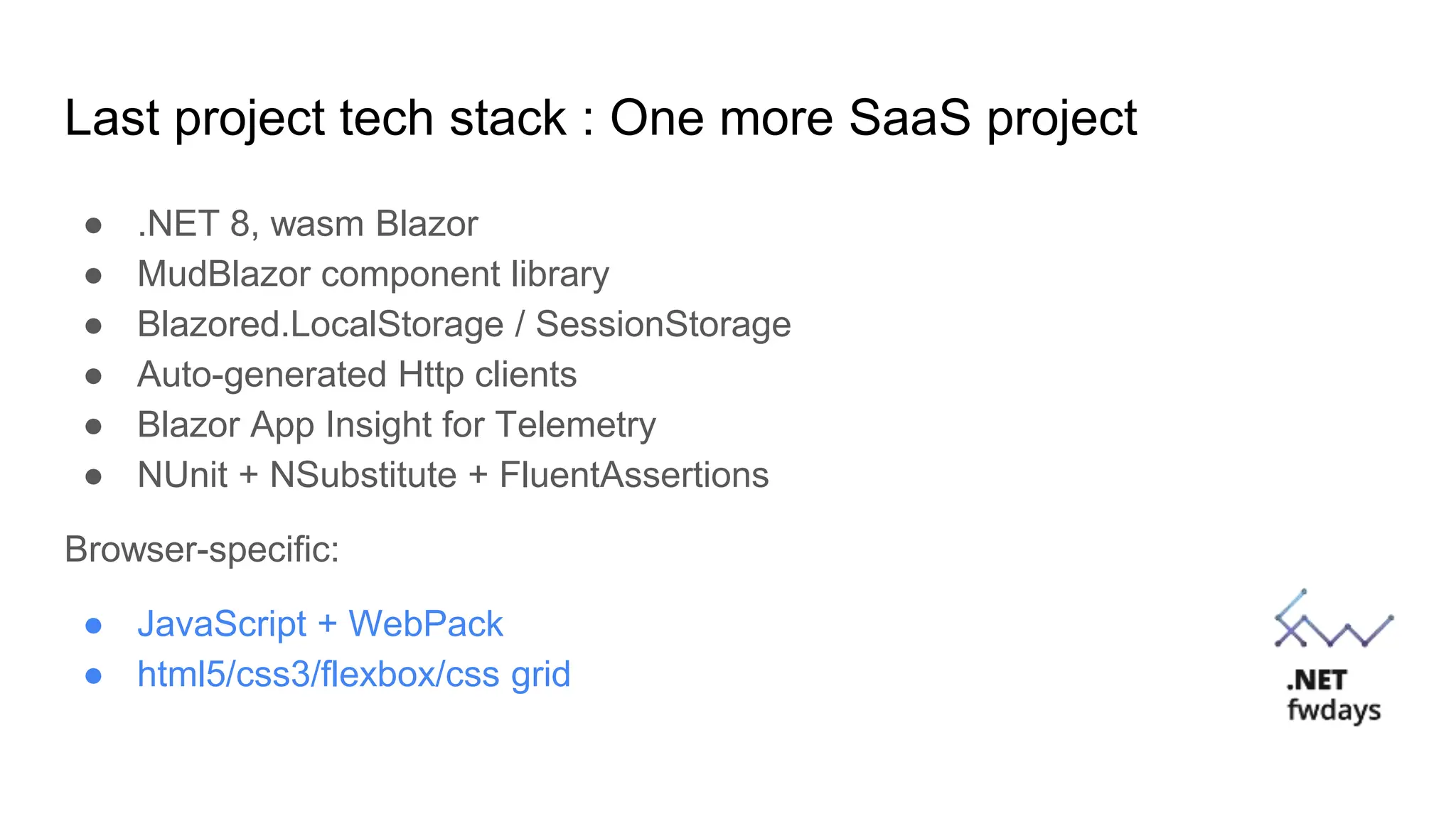
Task: Click 'Blazor App Insight for Telemetry' line
Action: (396, 425)
